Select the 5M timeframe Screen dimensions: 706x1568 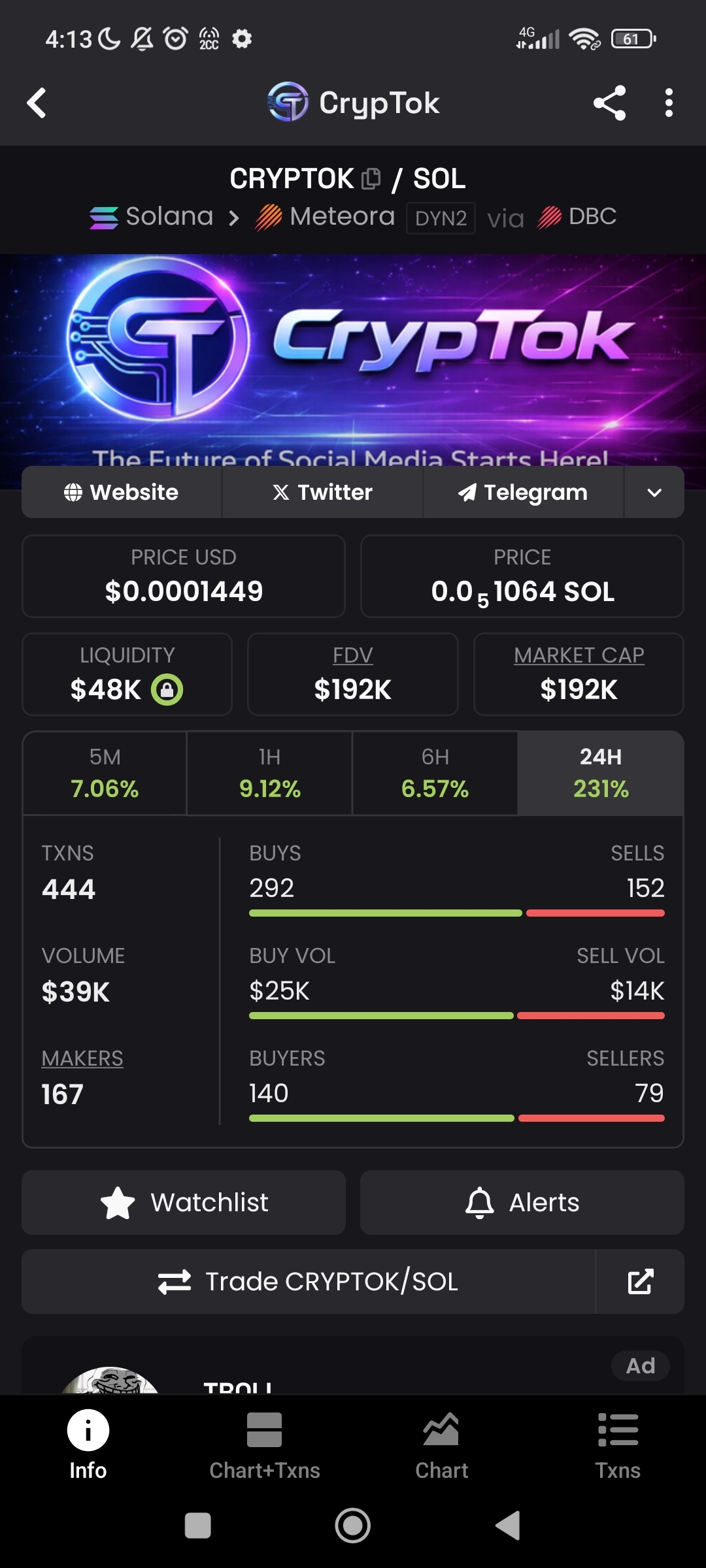pyautogui.click(x=105, y=773)
